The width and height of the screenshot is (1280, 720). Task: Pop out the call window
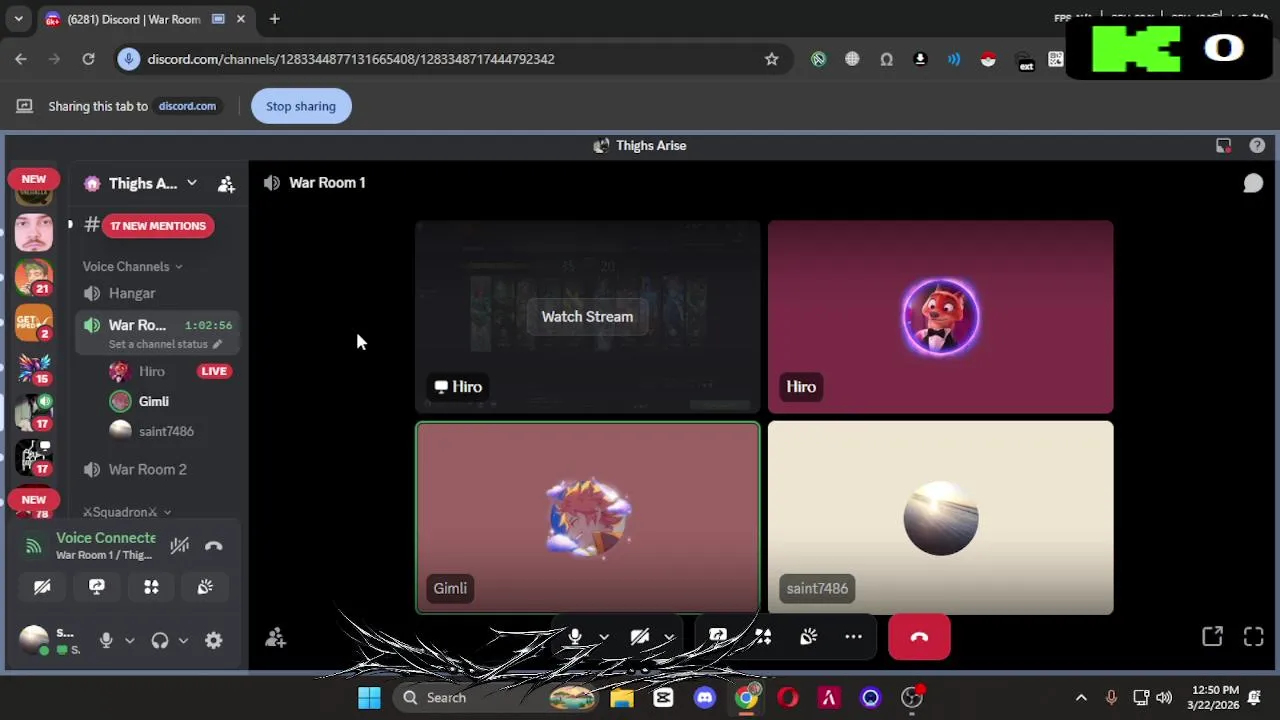pos(1212,637)
